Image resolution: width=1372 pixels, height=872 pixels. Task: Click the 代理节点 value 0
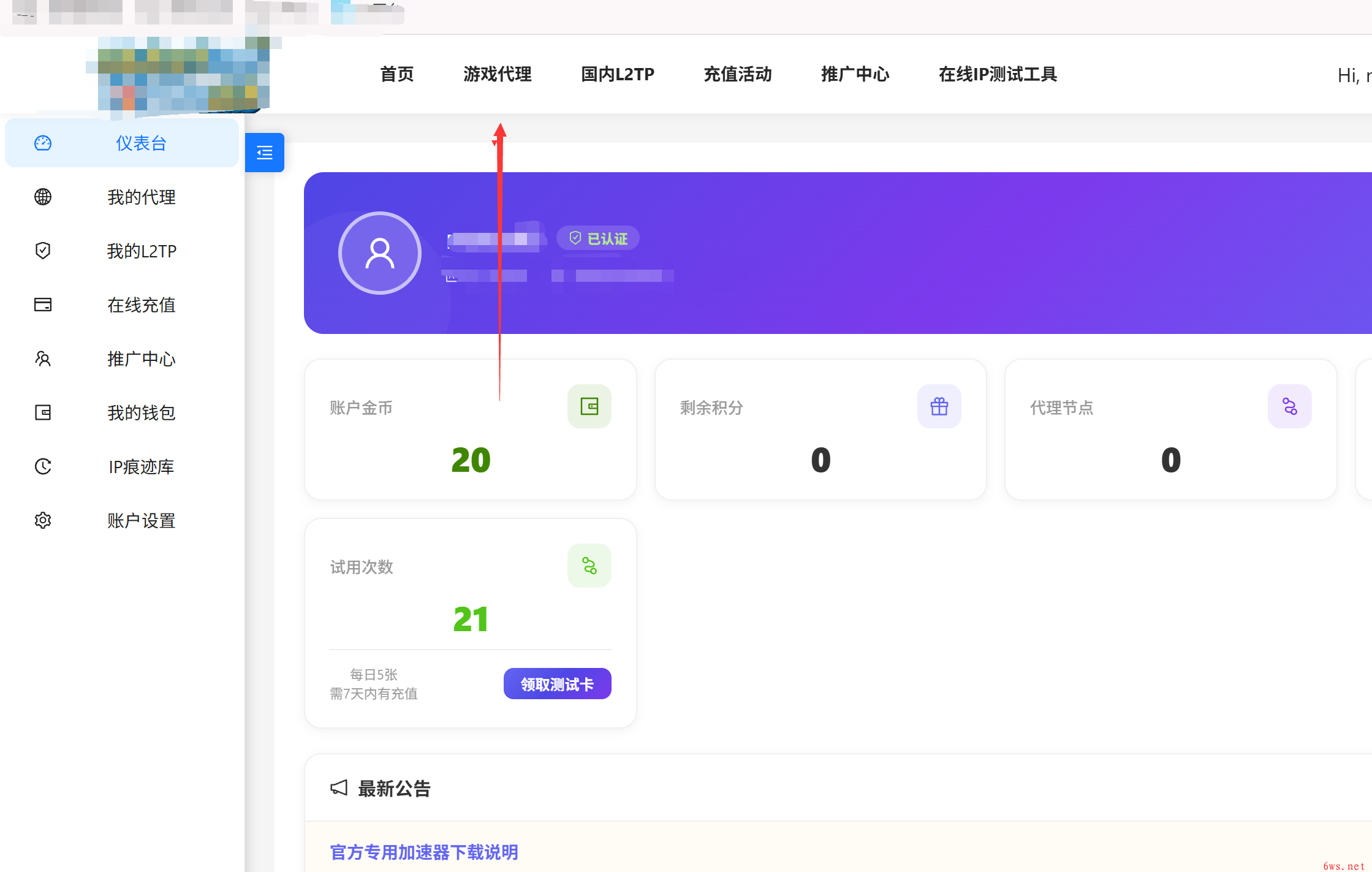[x=1171, y=460]
